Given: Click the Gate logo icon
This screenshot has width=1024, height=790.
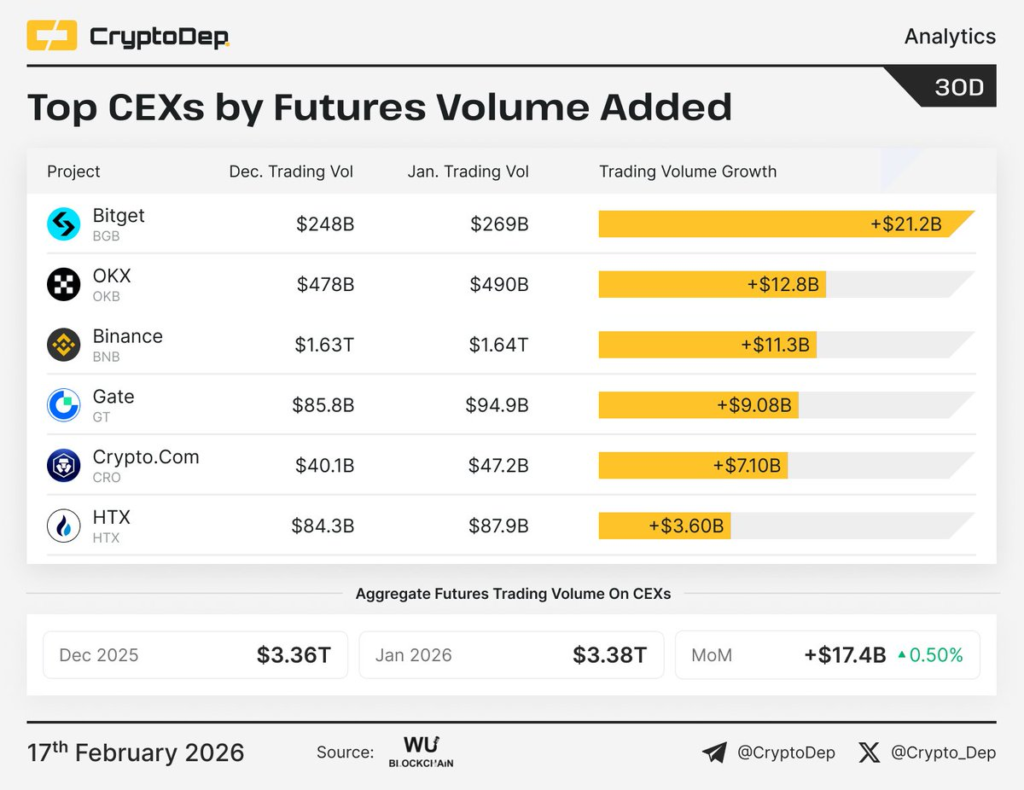Looking at the screenshot, I should coord(64,405).
